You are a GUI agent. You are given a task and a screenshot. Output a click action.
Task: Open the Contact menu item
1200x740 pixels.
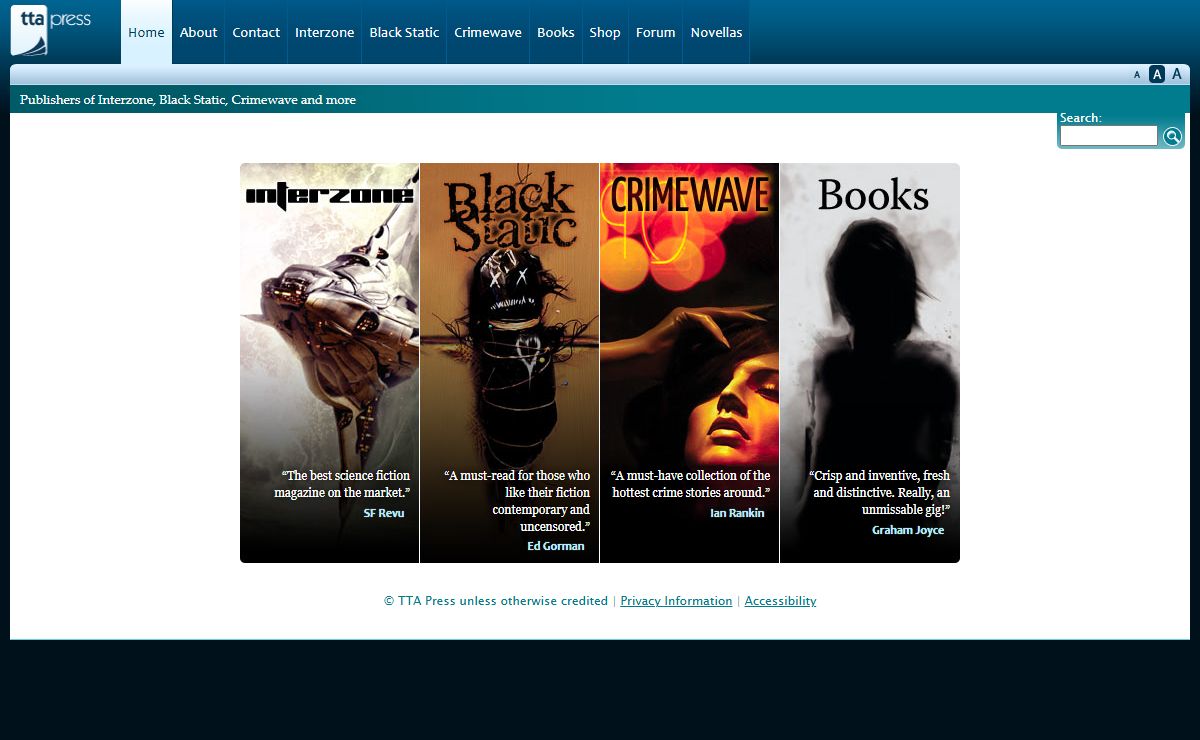click(x=256, y=32)
